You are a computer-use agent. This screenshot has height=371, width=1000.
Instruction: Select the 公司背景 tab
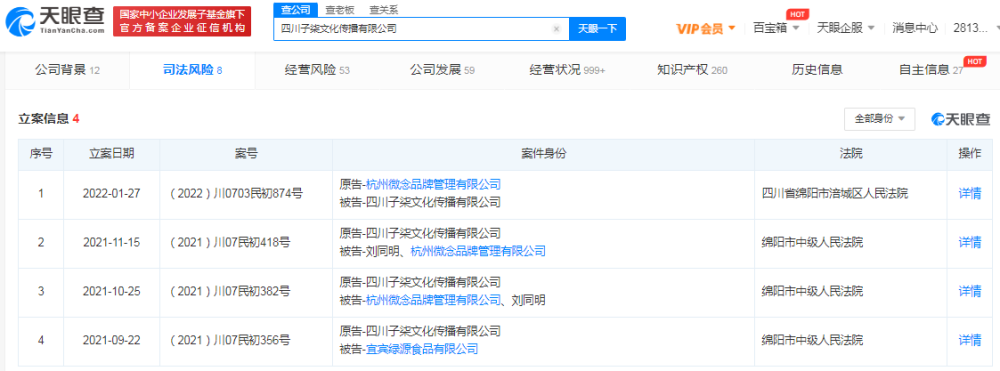point(67,70)
